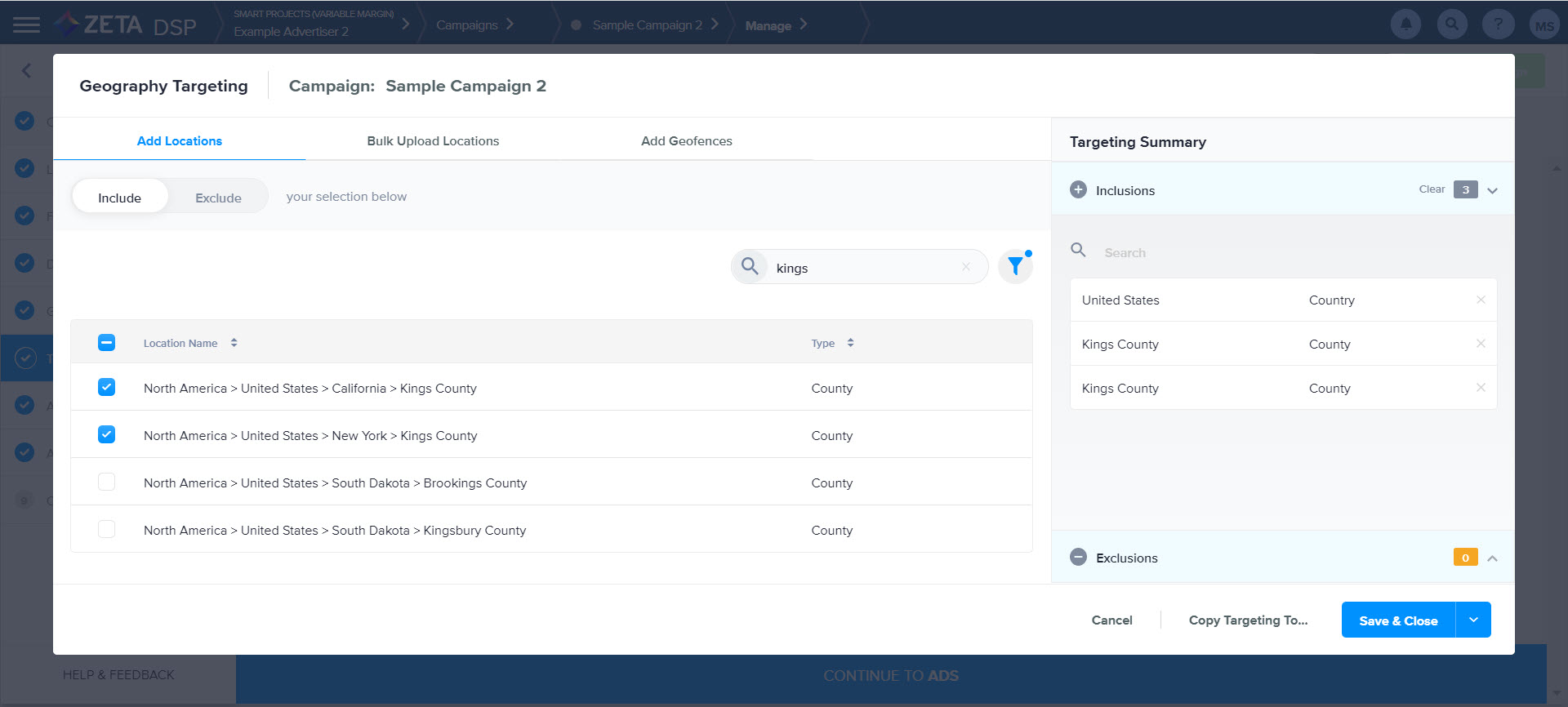Open the hamburger navigation menu
This screenshot has width=1568, height=707.
click(26, 25)
